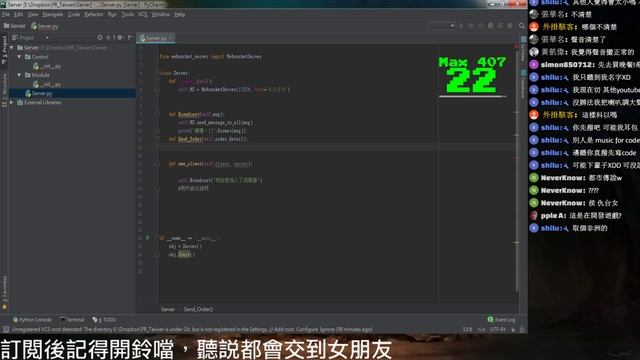Viewport: 640px width, 360px height.
Task: Collapse all via Project panel header icon
Action: pos(109,38)
